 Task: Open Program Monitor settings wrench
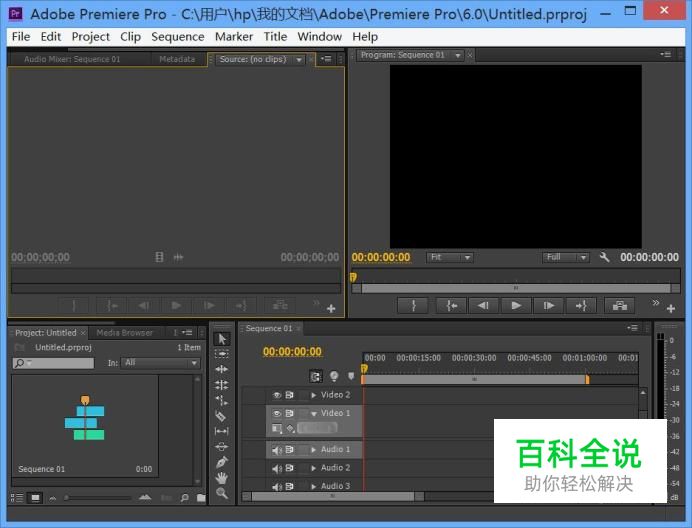pyautogui.click(x=604, y=257)
